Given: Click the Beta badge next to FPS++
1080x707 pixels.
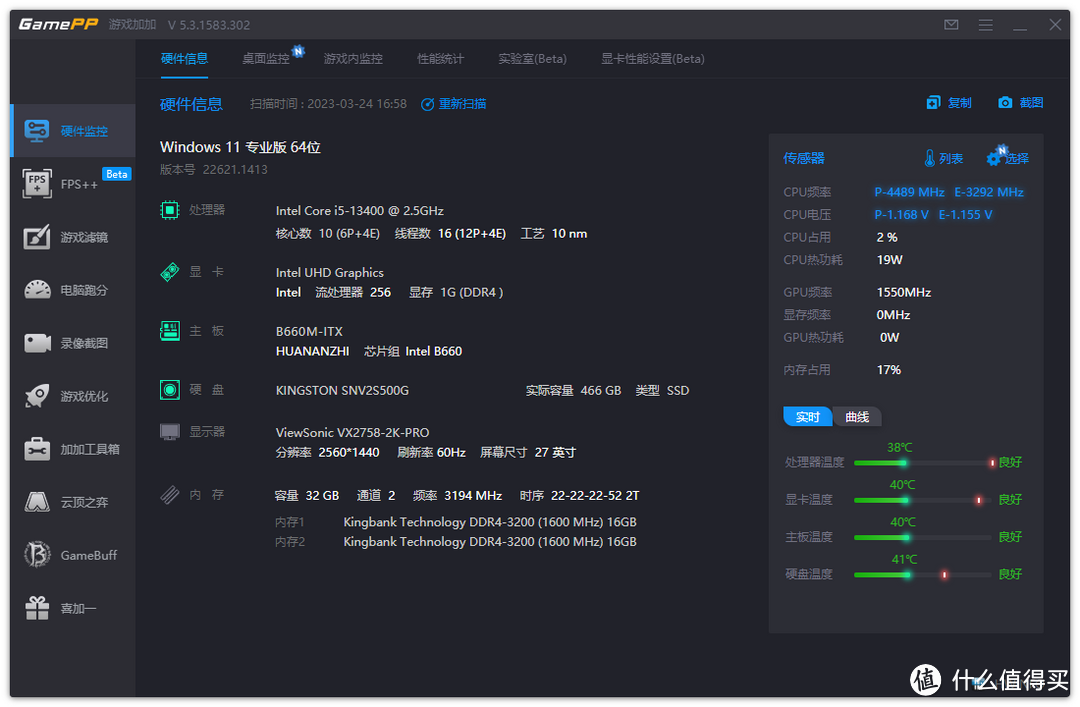Looking at the screenshot, I should (x=116, y=174).
